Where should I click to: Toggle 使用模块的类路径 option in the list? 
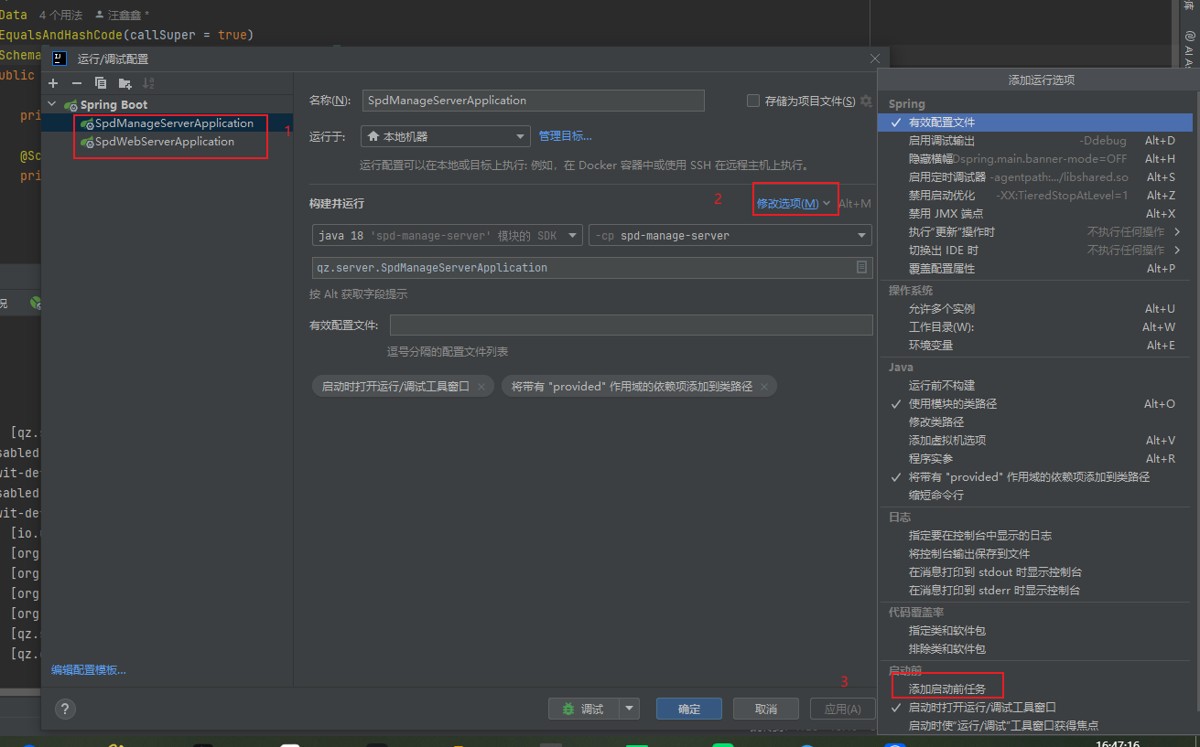952,404
